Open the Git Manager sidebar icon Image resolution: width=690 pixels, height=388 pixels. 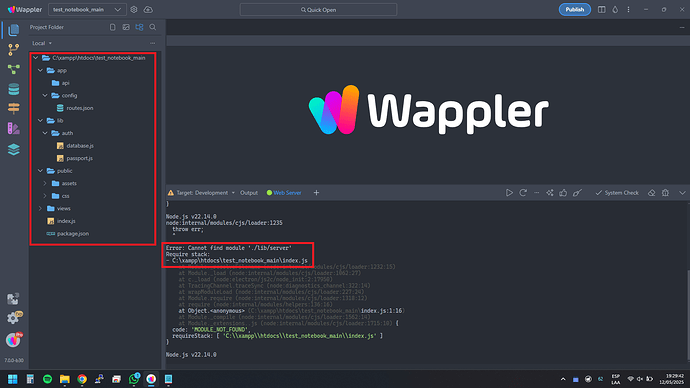(x=14, y=49)
